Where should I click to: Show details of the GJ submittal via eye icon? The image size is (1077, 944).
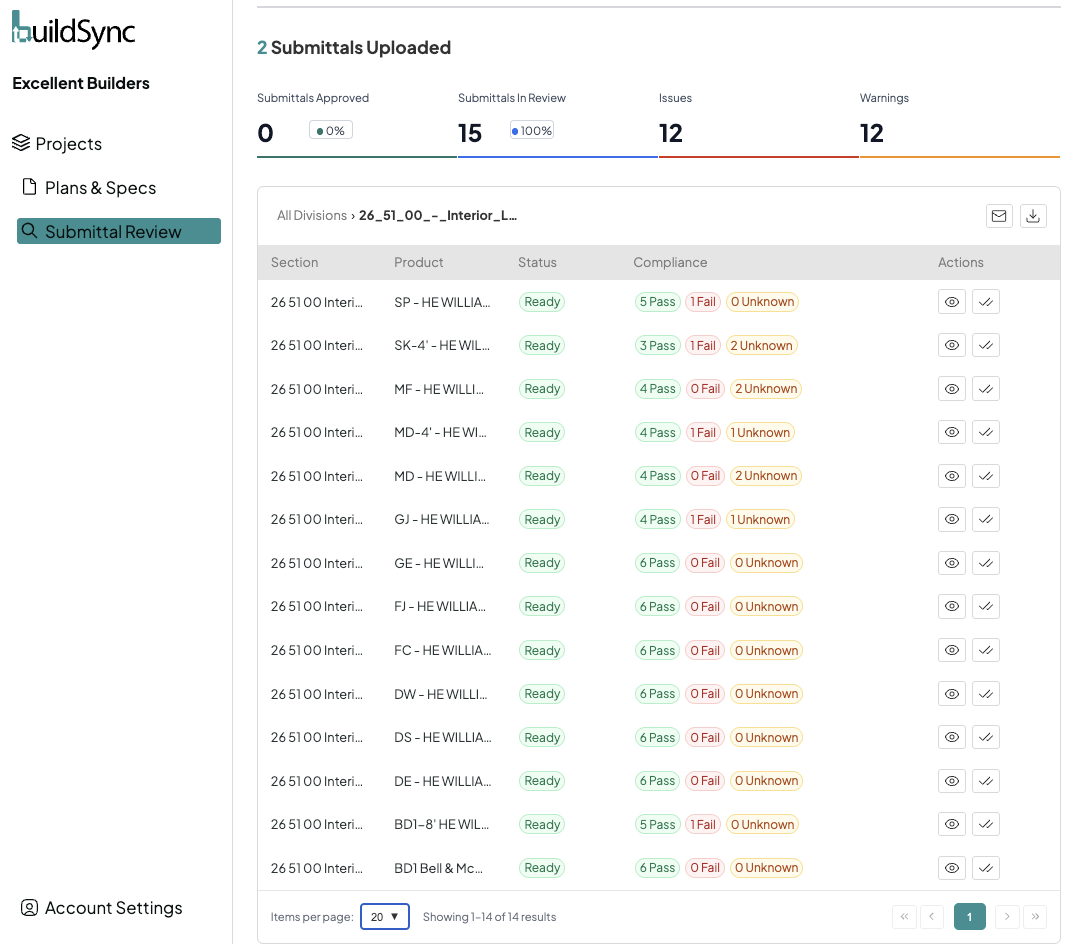click(951, 519)
